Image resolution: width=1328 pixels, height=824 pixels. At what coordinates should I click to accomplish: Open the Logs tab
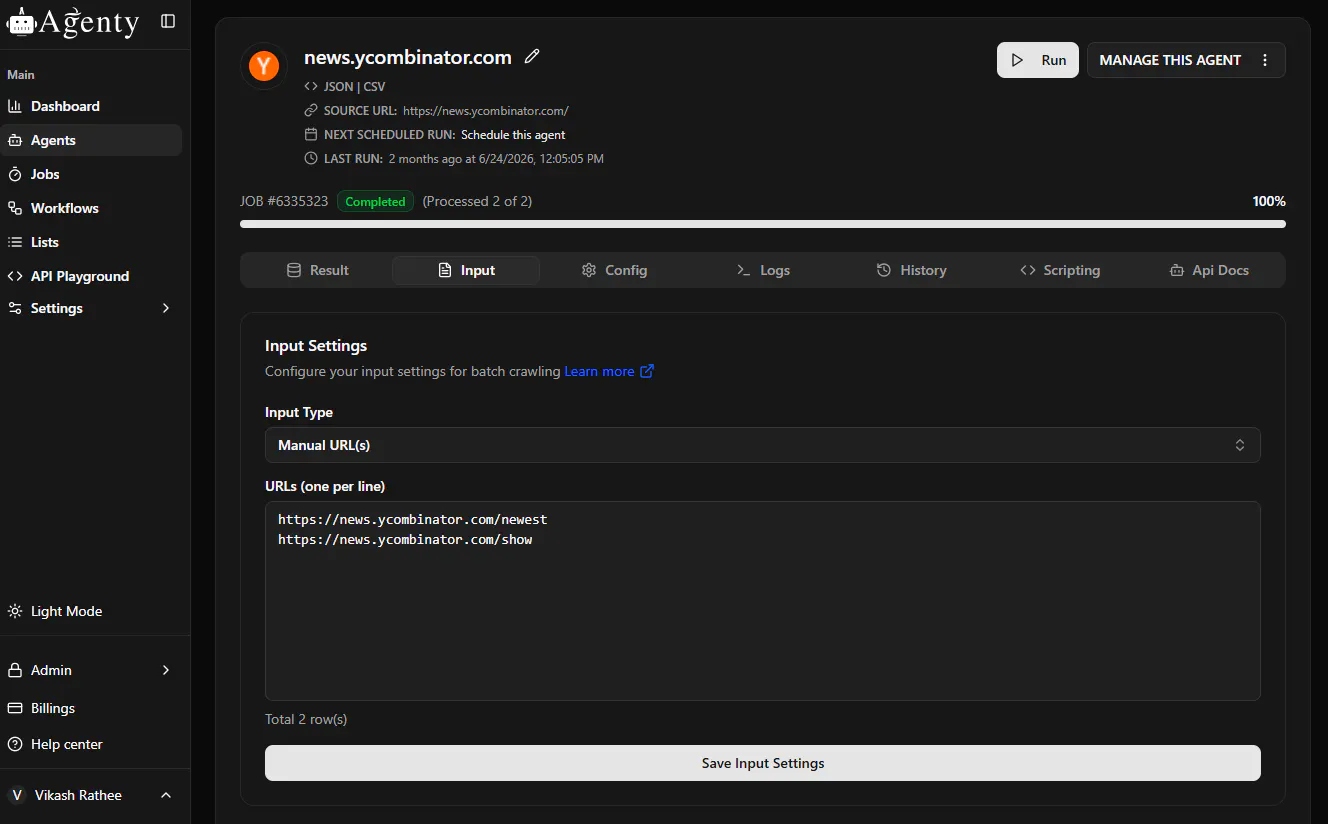click(763, 270)
